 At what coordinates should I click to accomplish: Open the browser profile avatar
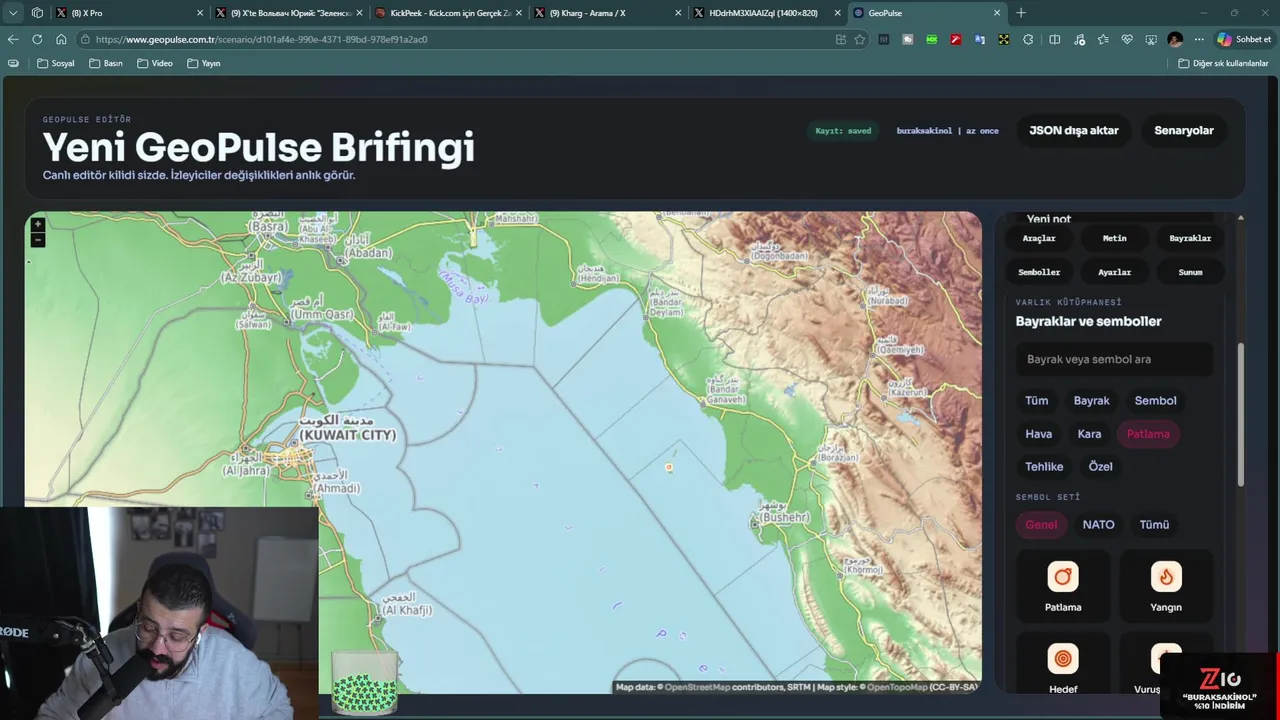click(1175, 39)
